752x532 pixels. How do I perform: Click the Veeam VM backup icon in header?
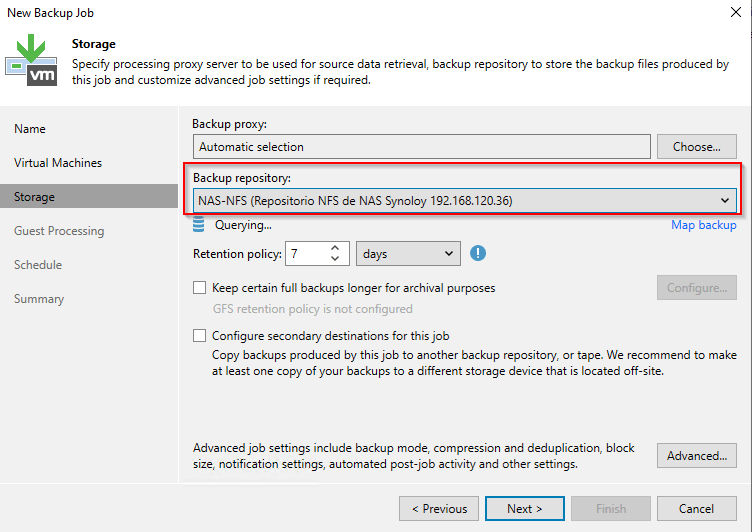33,60
